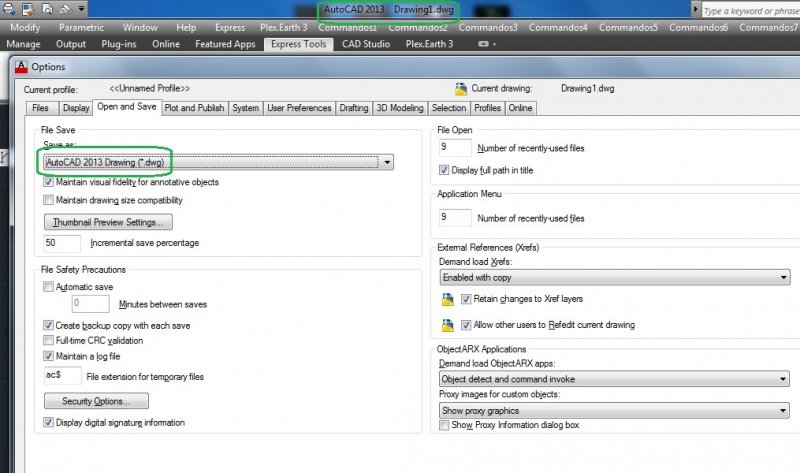Expand the InfoCenter search arrow

(695, 9)
